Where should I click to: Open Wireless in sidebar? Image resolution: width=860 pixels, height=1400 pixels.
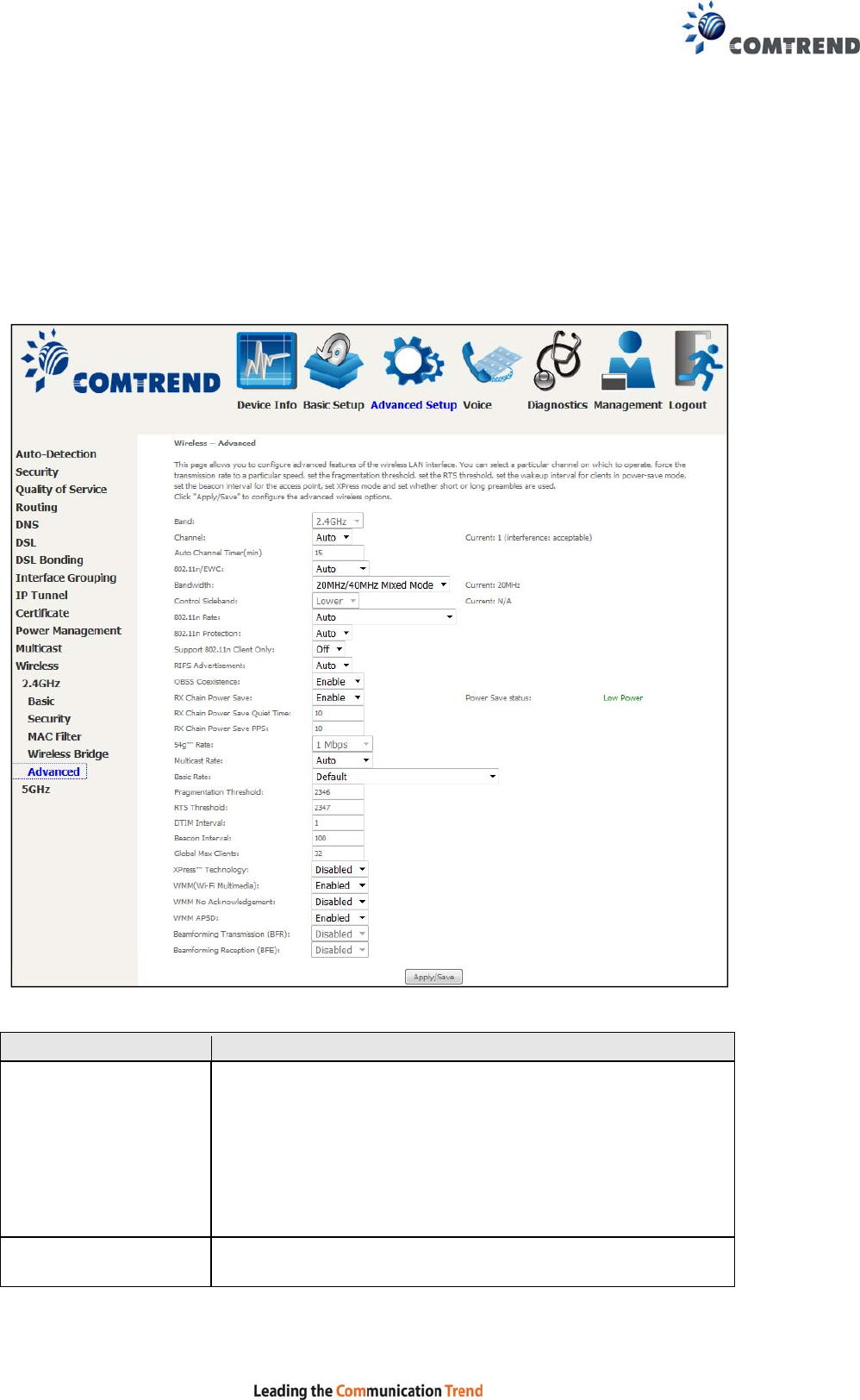(x=37, y=666)
